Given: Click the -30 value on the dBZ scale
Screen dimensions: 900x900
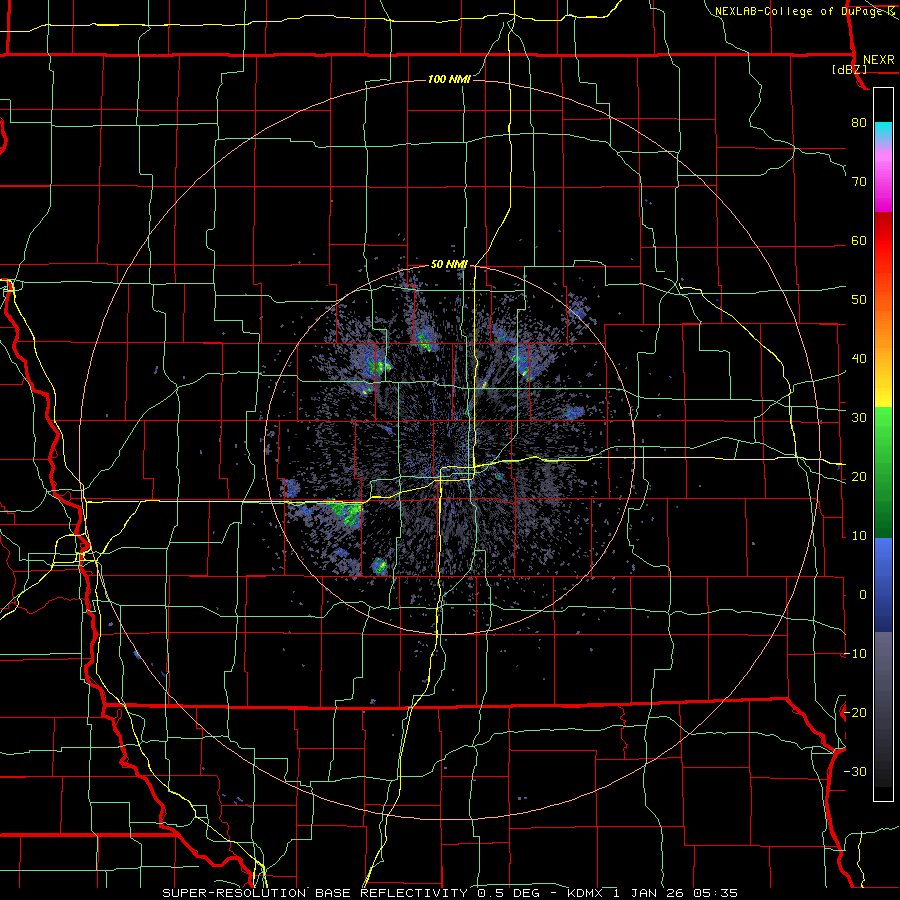Looking at the screenshot, I should [x=855, y=771].
